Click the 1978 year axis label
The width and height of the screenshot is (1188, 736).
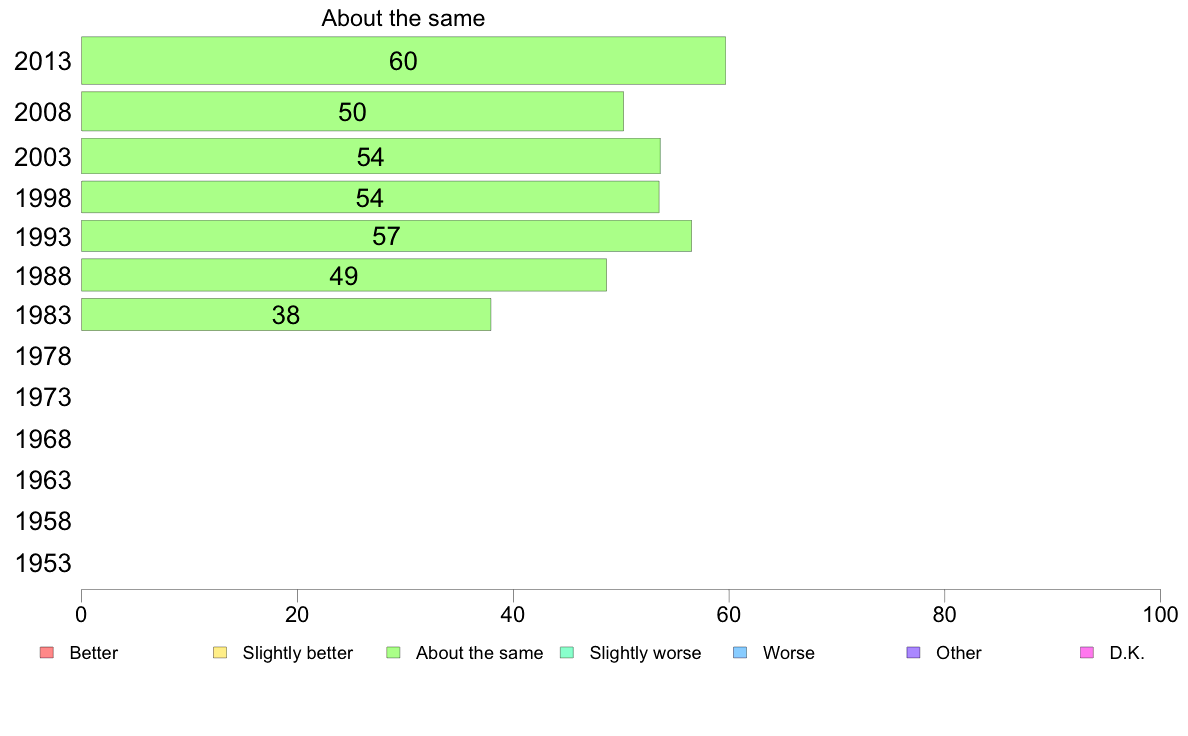pos(43,356)
